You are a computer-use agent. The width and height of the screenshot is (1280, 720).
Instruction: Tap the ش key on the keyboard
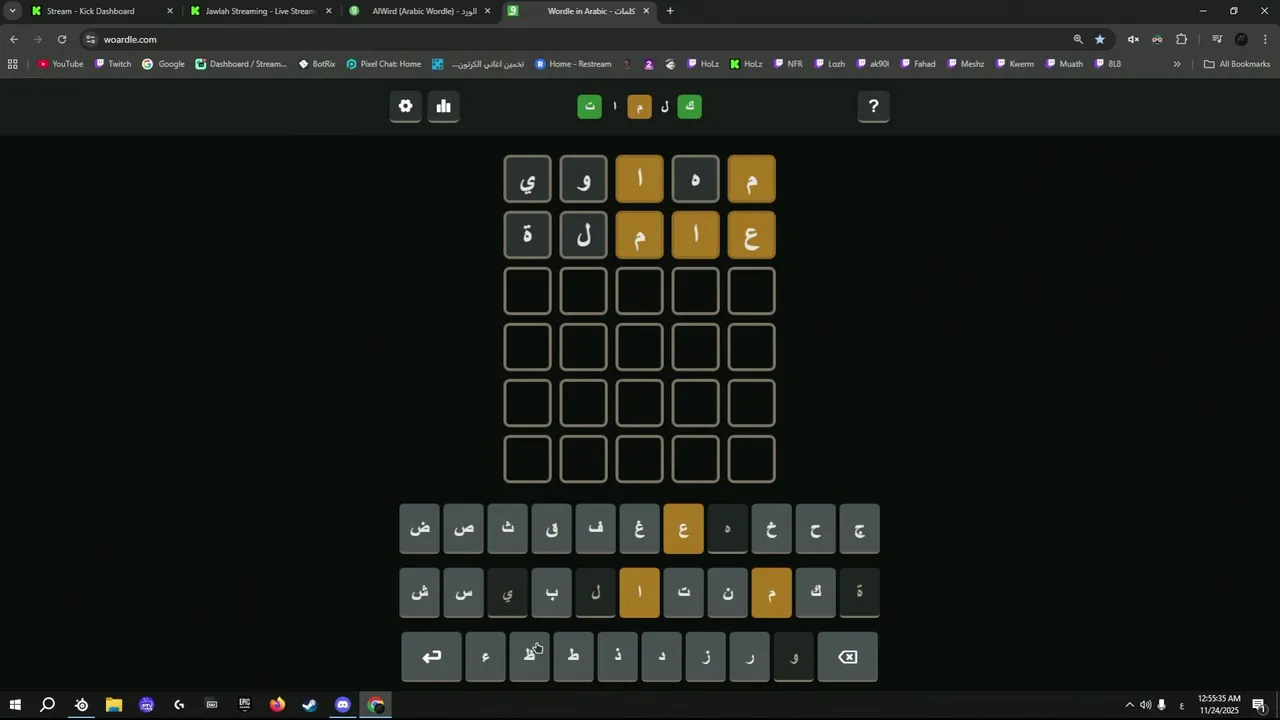pos(420,593)
